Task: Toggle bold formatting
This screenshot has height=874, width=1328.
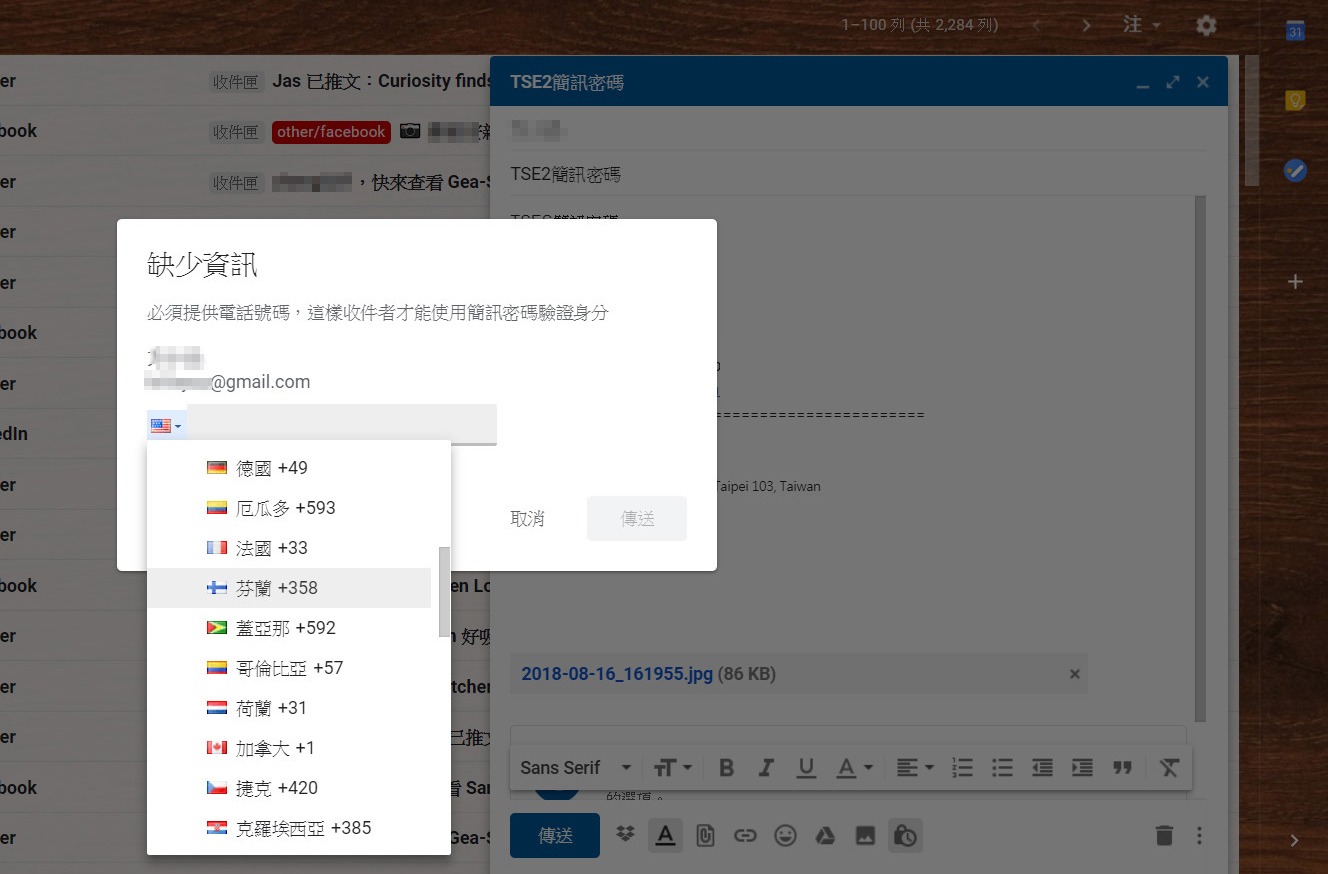Action: (726, 767)
